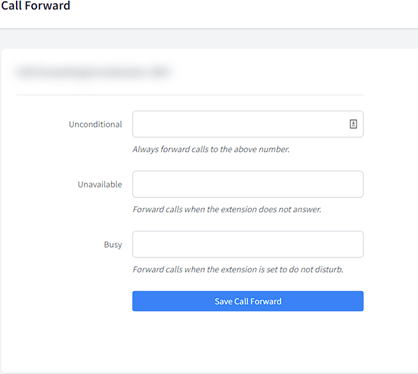Screen dimensions: 418x374
Task: Click the divider line under the blurred title
Action: click(x=190, y=95)
